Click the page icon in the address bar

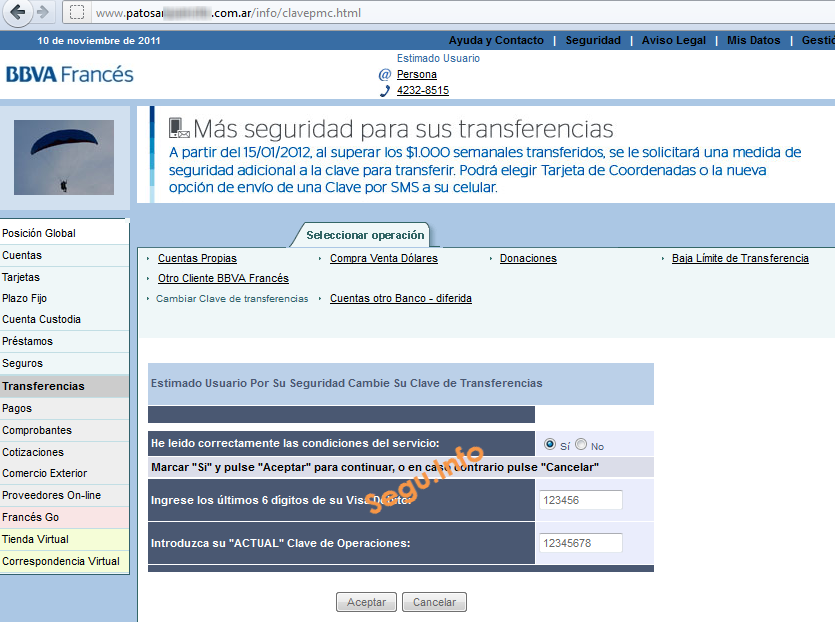pyautogui.click(x=77, y=12)
